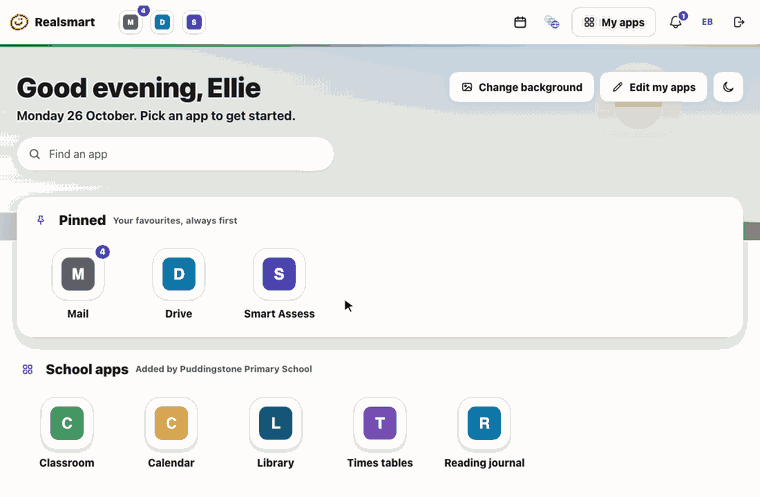Click the chat bubbles icon in header

point(552,22)
